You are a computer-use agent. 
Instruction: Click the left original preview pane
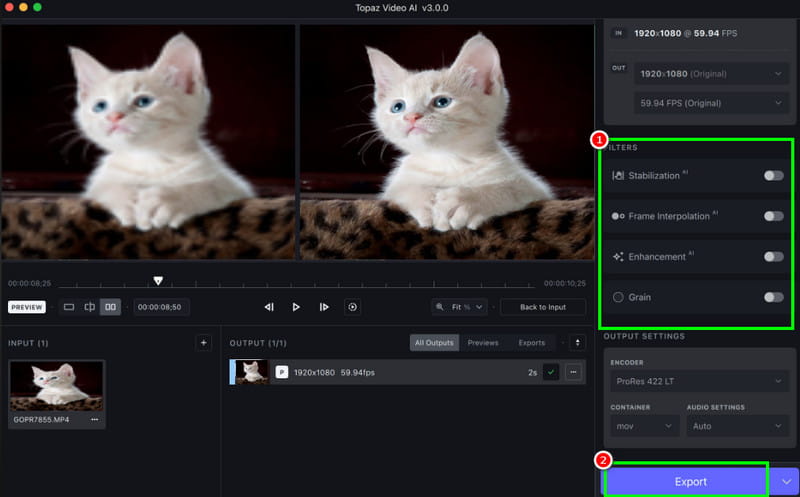coord(148,142)
